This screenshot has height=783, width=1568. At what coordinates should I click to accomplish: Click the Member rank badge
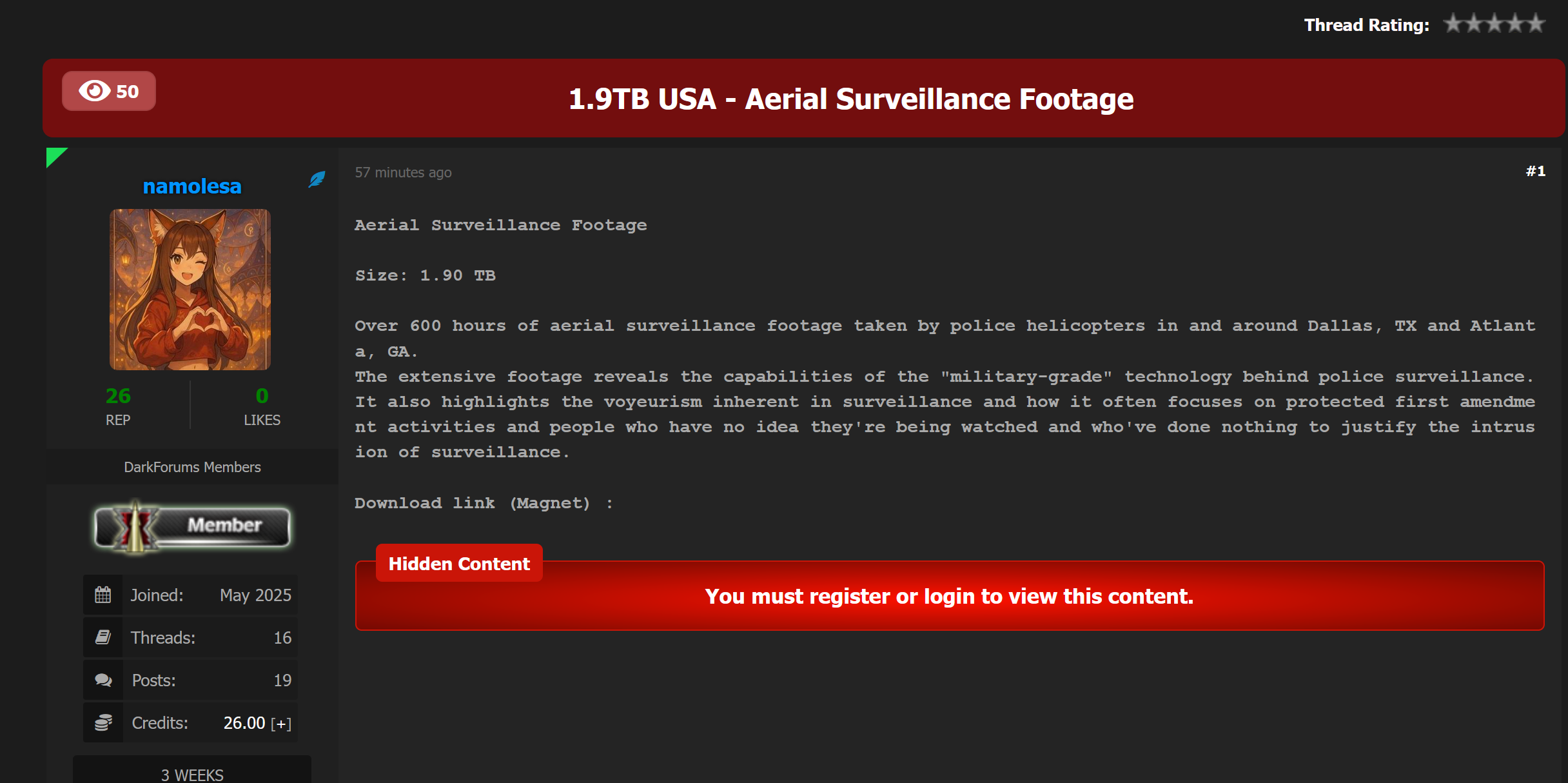tap(192, 526)
